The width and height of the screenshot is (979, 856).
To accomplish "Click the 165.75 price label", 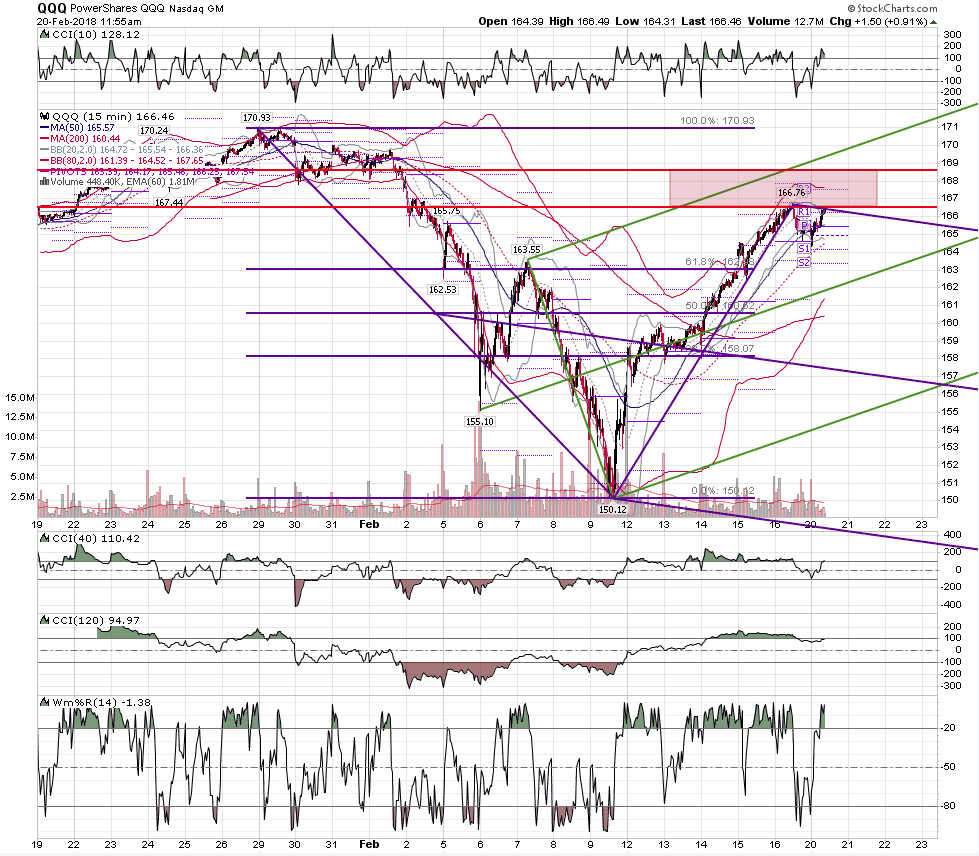I will [446, 211].
